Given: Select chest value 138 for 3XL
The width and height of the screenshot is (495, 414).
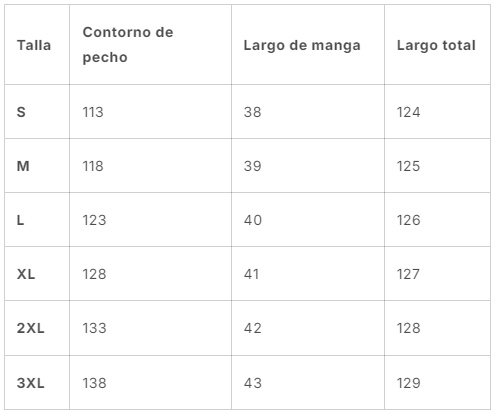Looking at the screenshot, I should (x=94, y=383).
